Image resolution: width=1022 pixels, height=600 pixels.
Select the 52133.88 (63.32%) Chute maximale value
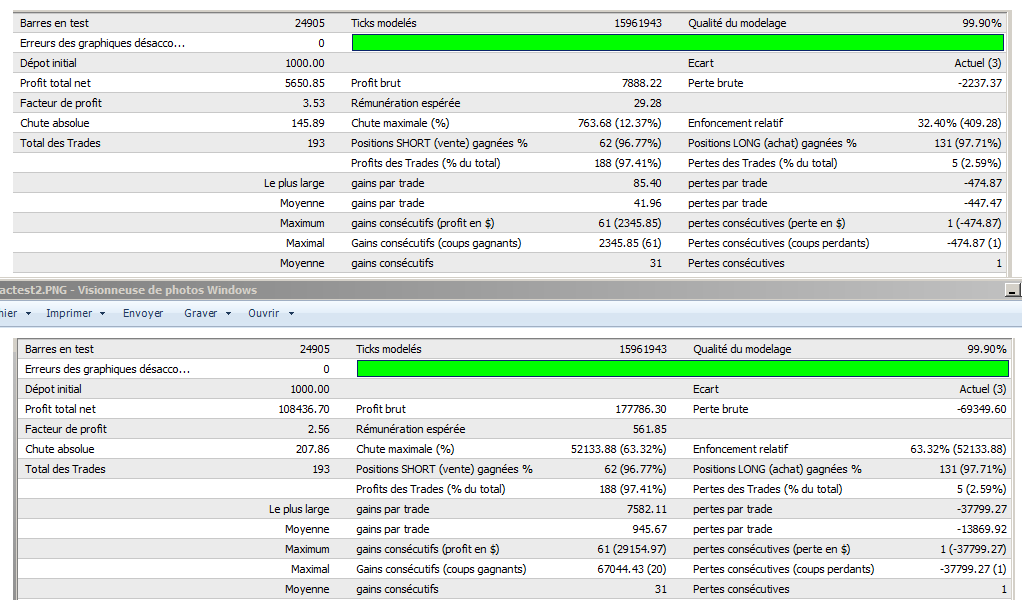pyautogui.click(x=618, y=449)
